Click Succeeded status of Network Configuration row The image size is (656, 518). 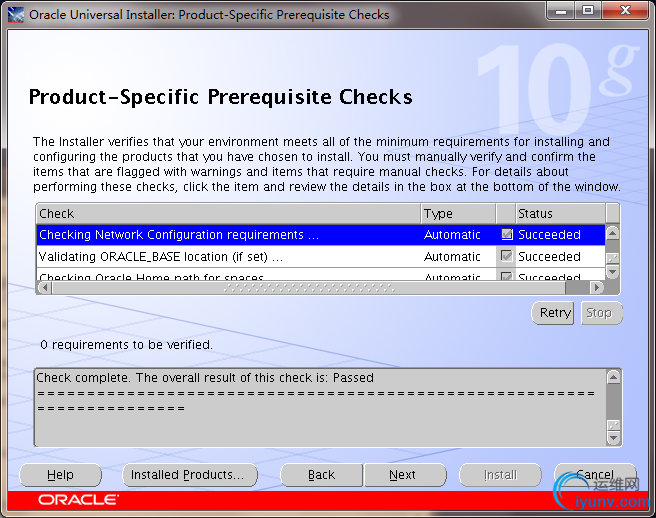(549, 235)
